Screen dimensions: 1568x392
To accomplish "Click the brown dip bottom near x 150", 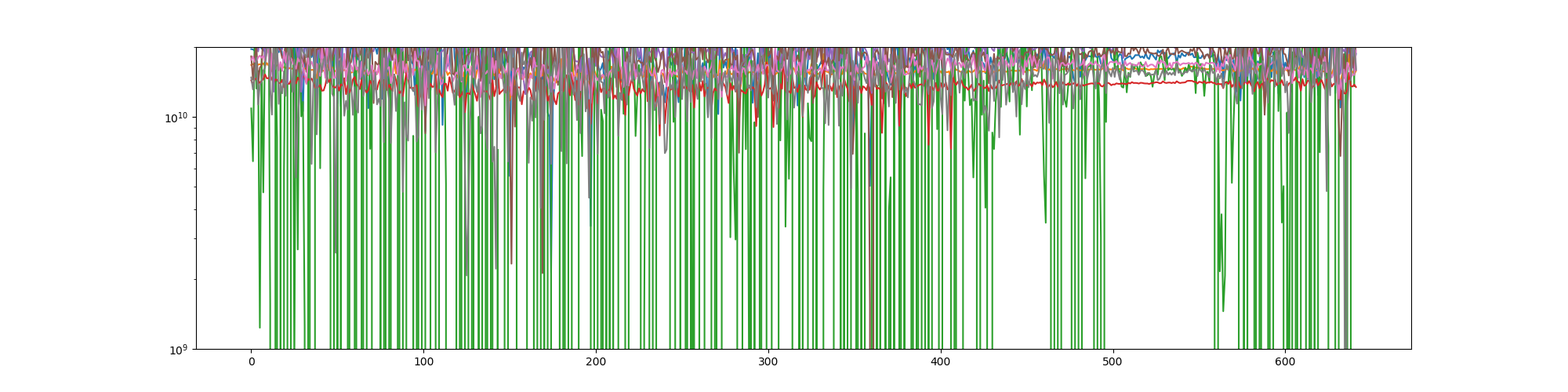I will (x=511, y=263).
